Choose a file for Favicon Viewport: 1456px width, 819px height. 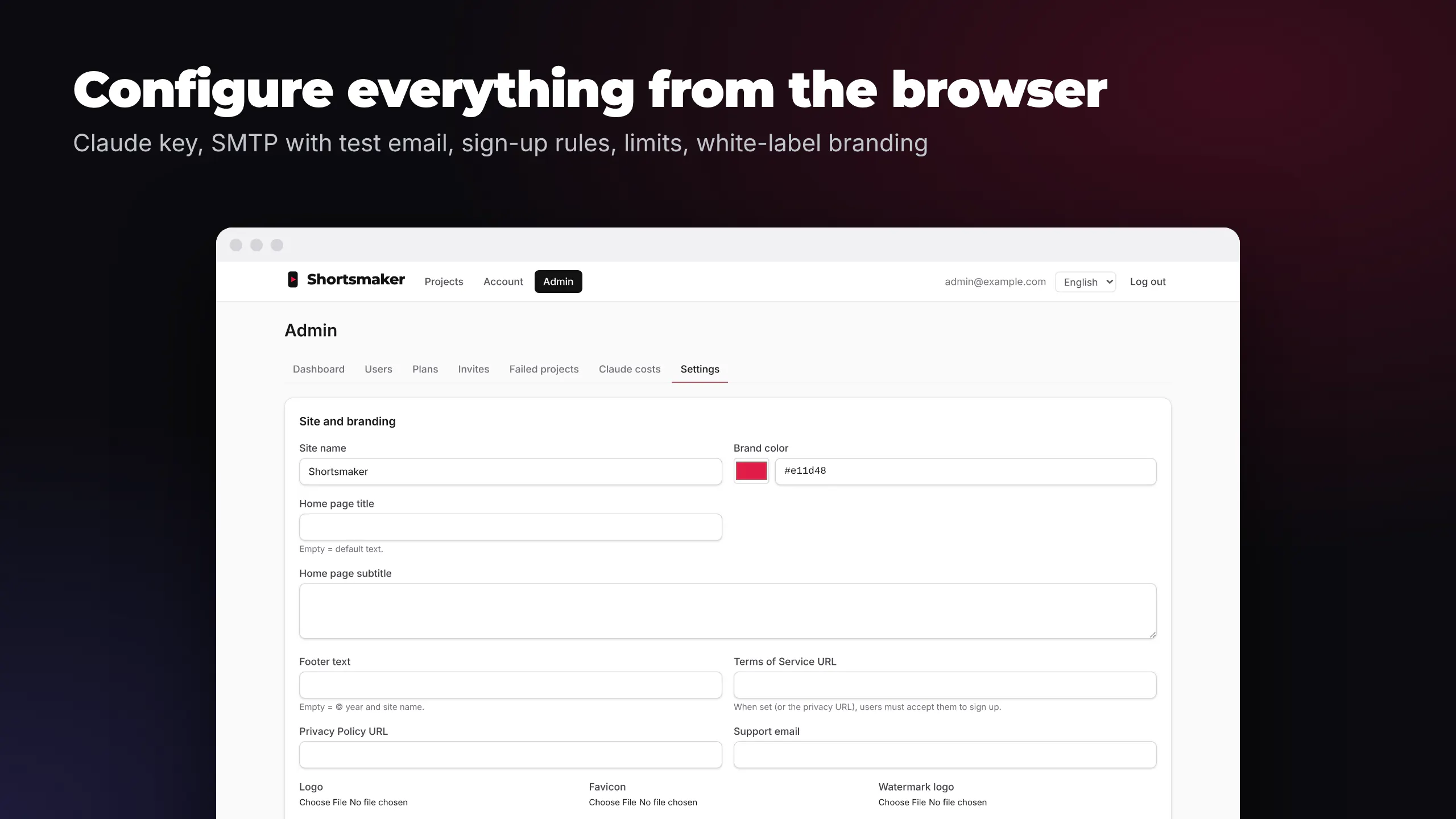point(643,803)
